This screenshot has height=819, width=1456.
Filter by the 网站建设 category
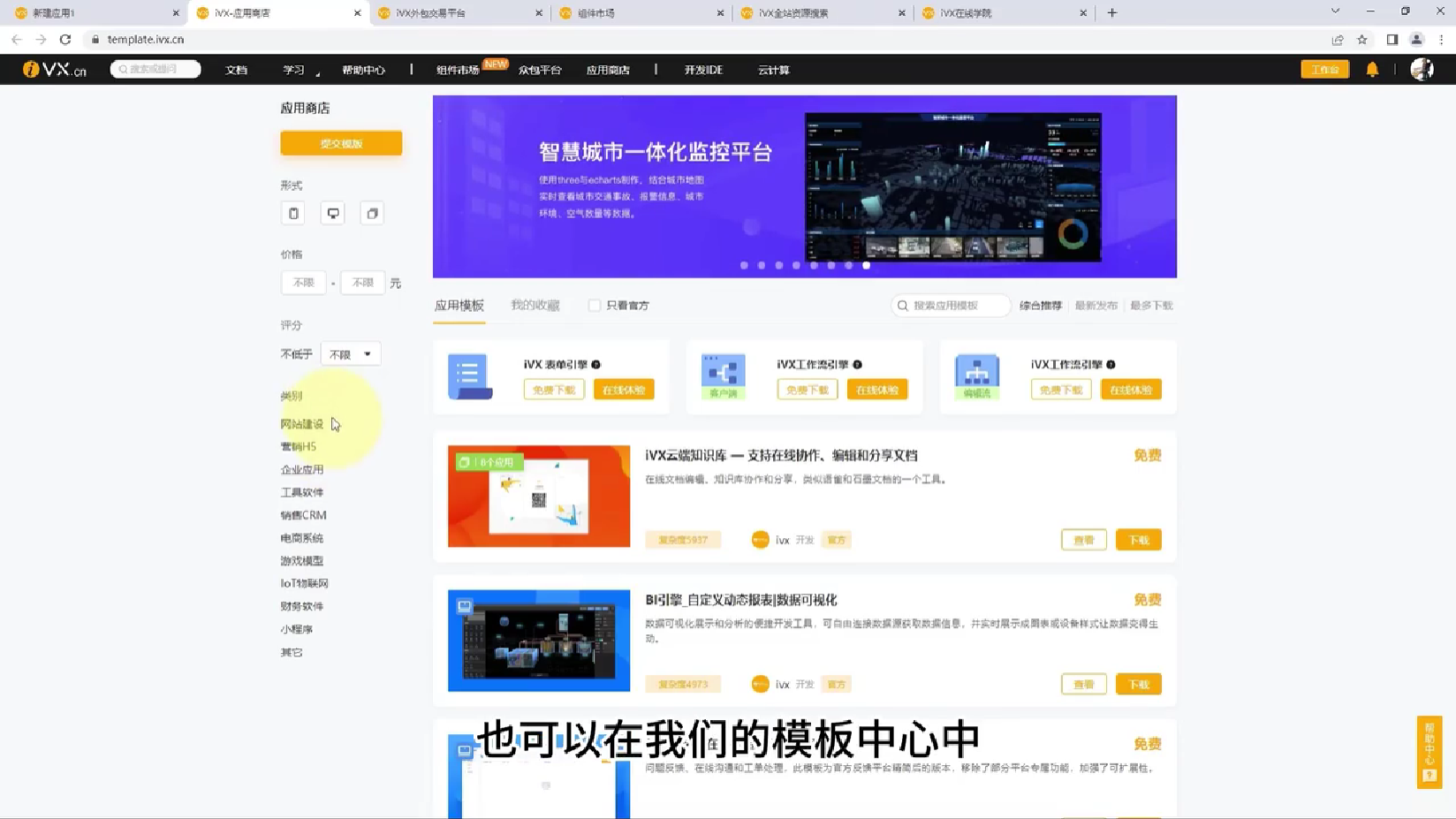(302, 424)
